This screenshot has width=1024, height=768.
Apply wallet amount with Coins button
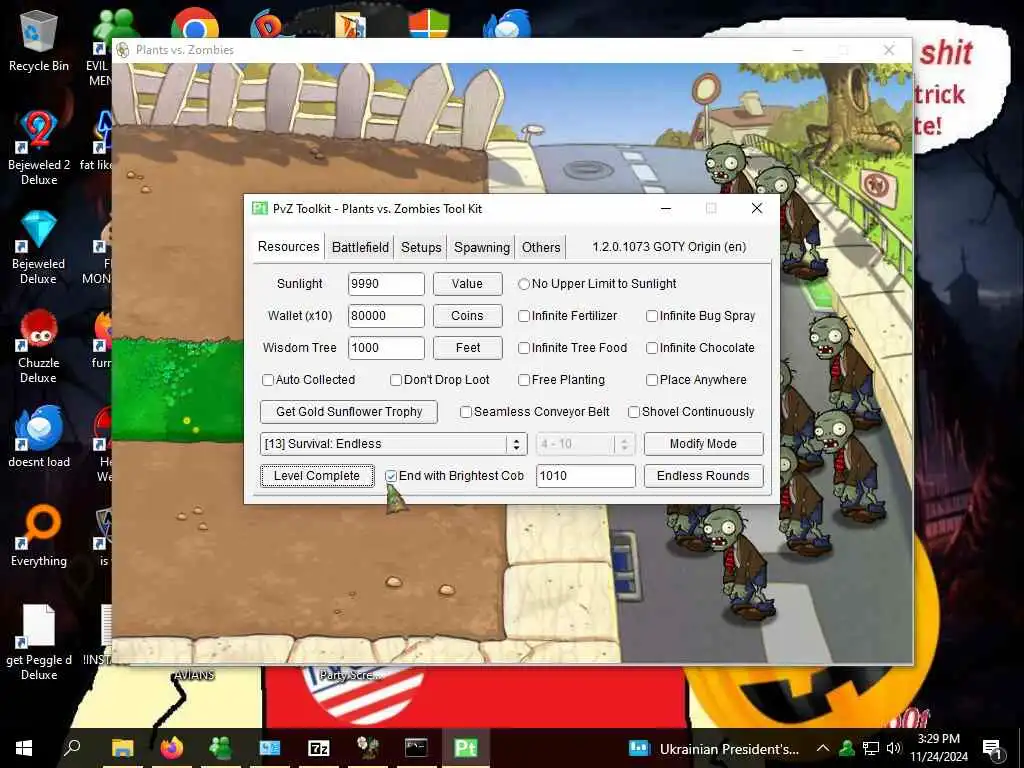468,316
